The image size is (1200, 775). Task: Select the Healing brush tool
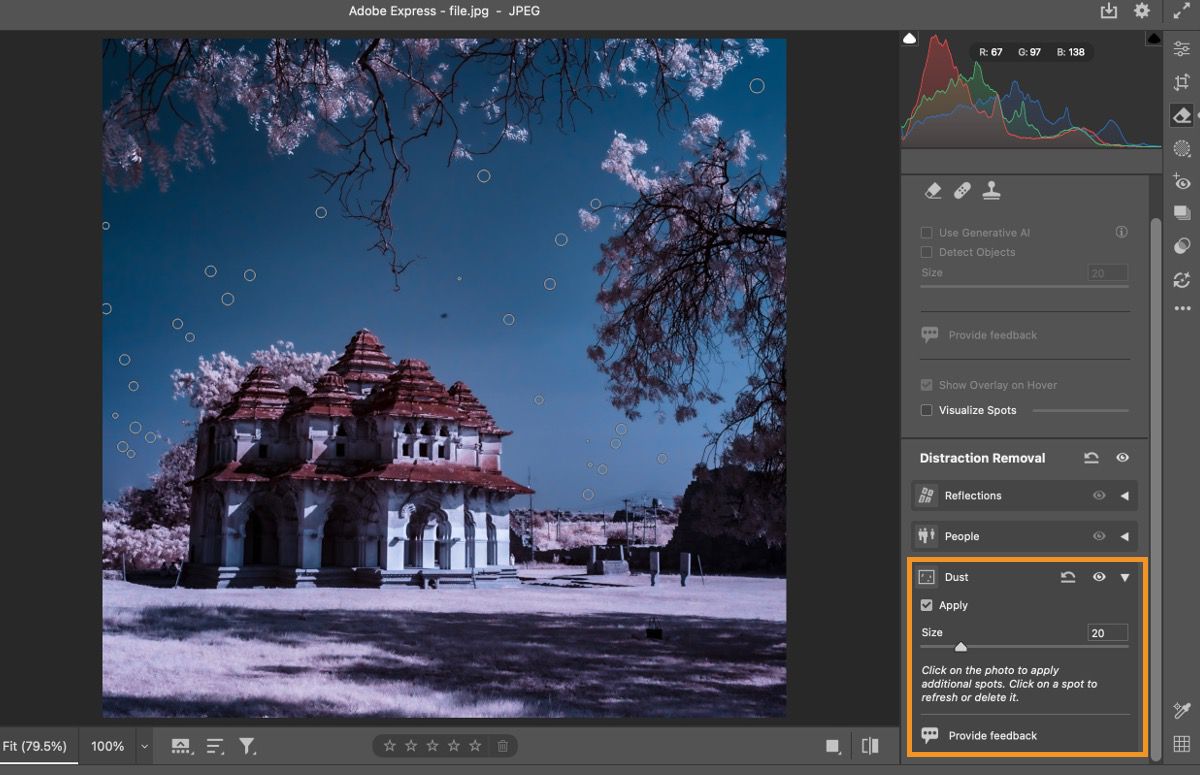coord(961,190)
